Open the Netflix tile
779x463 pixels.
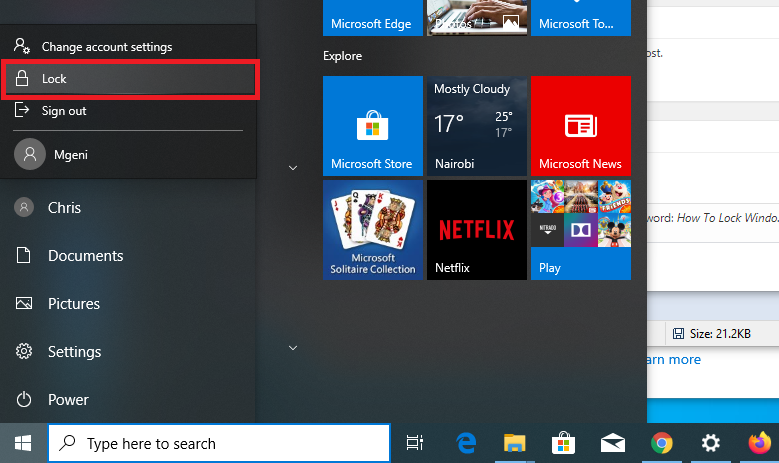[x=477, y=230]
